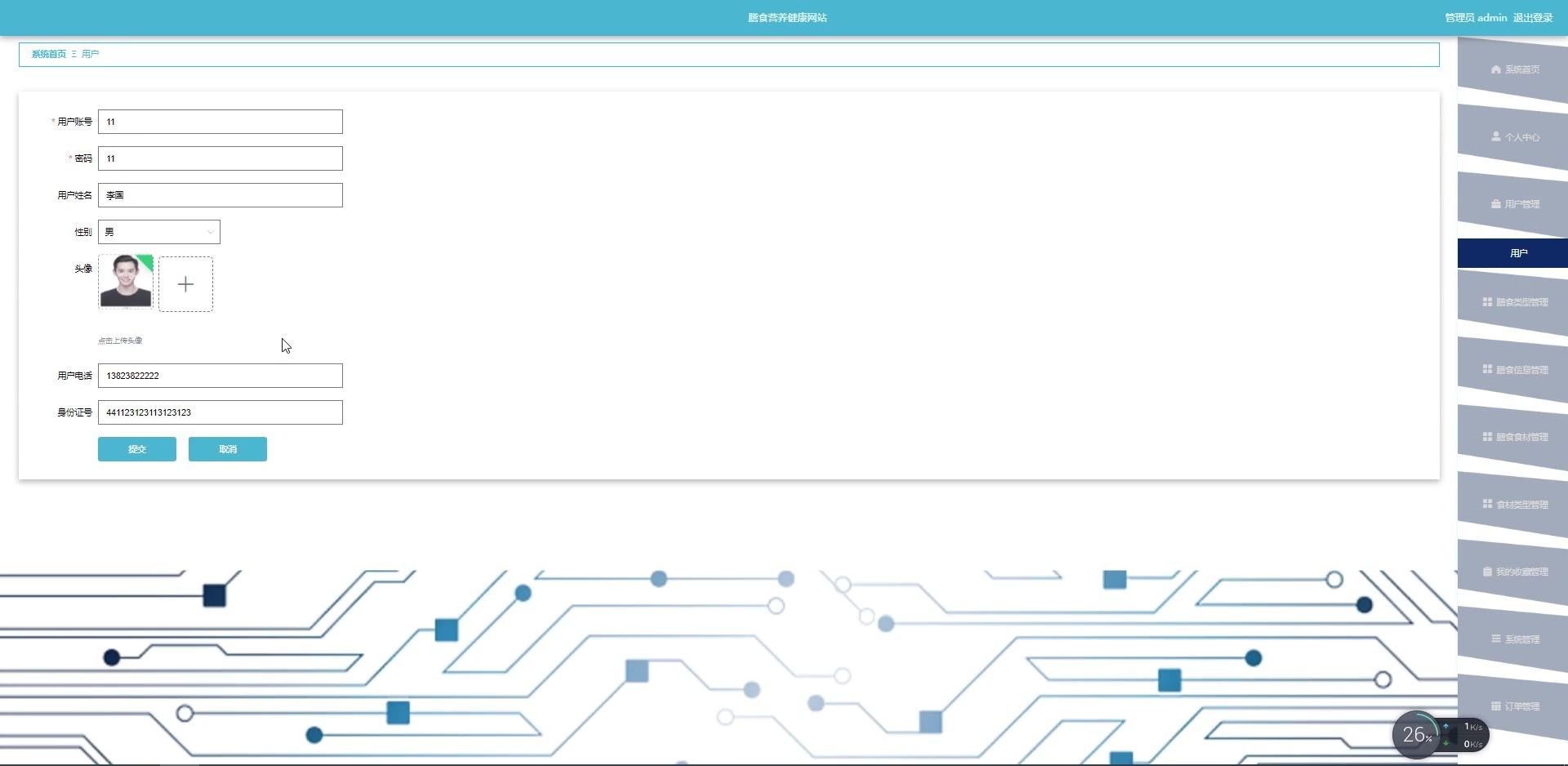Focus the 用户电话 phone input field
This screenshot has height=766, width=1568.
pos(220,376)
